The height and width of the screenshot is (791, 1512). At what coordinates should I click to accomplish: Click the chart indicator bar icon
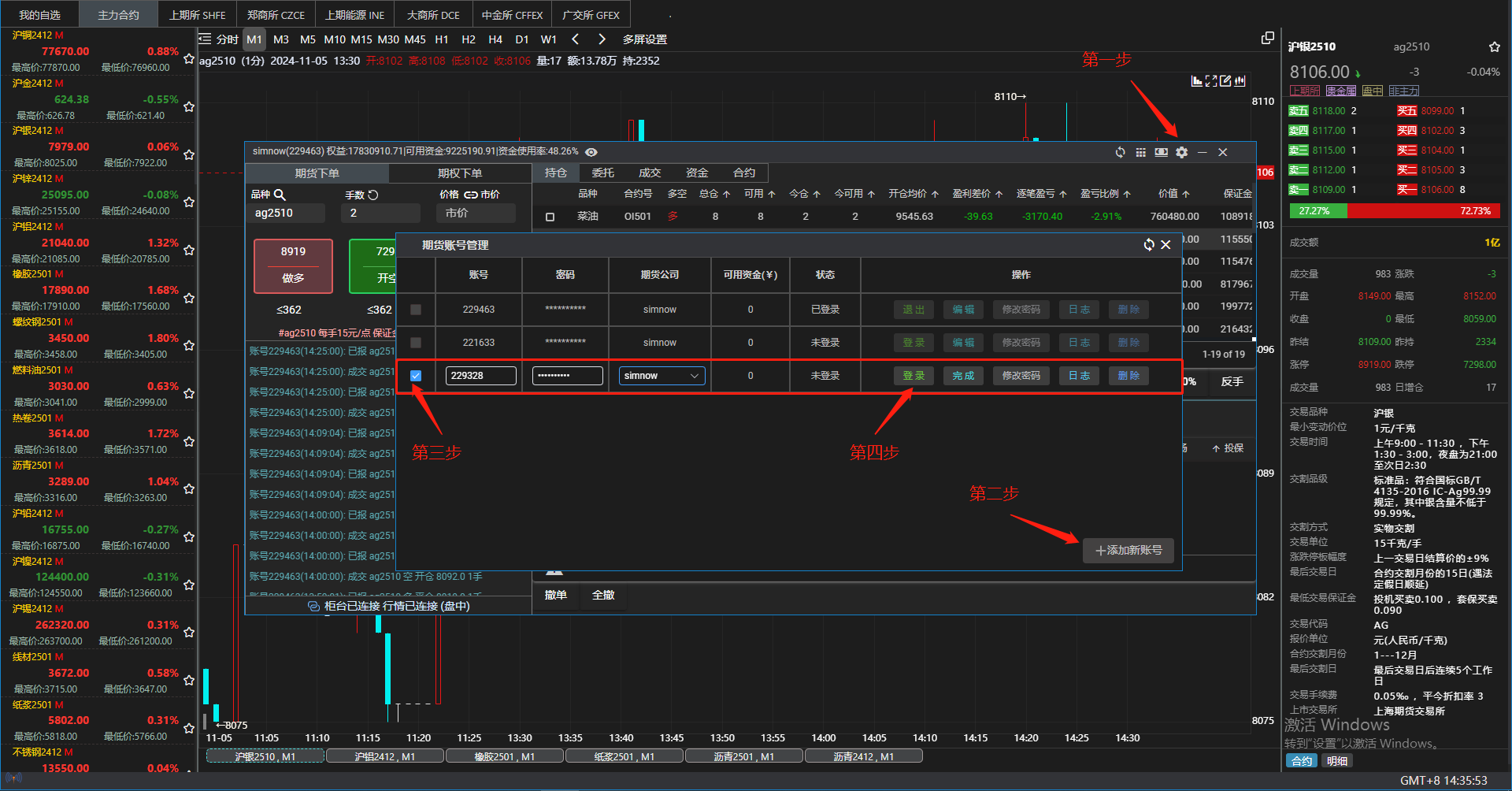tap(1197, 80)
